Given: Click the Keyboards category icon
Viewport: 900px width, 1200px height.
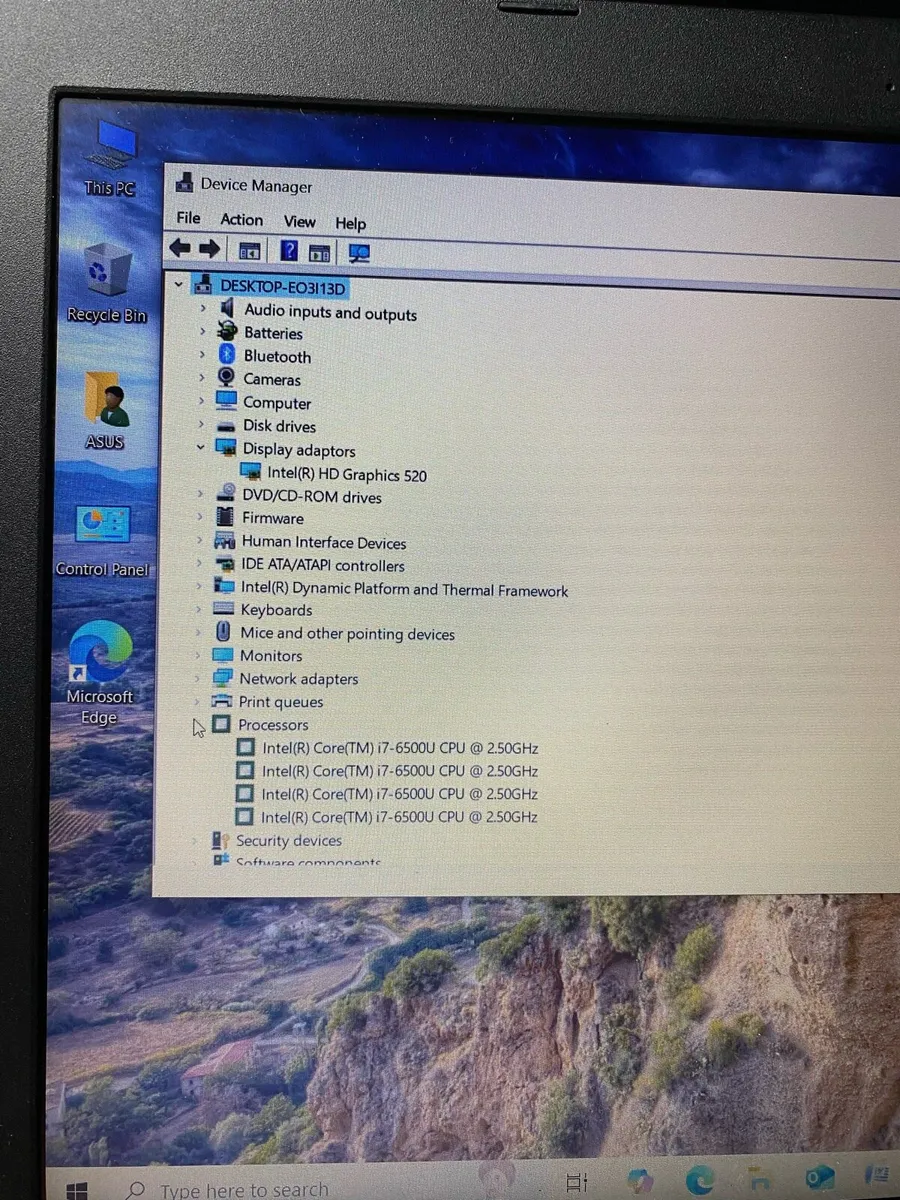Looking at the screenshot, I should pos(224,609).
